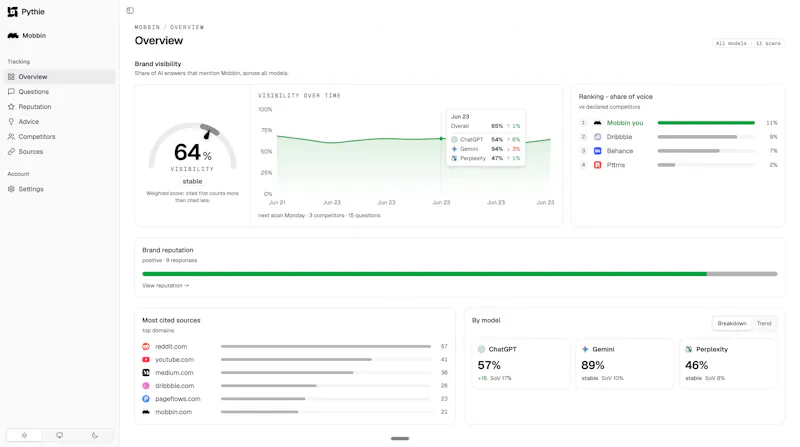
Task: Open Advice in sidebar
Action: (x=60, y=121)
